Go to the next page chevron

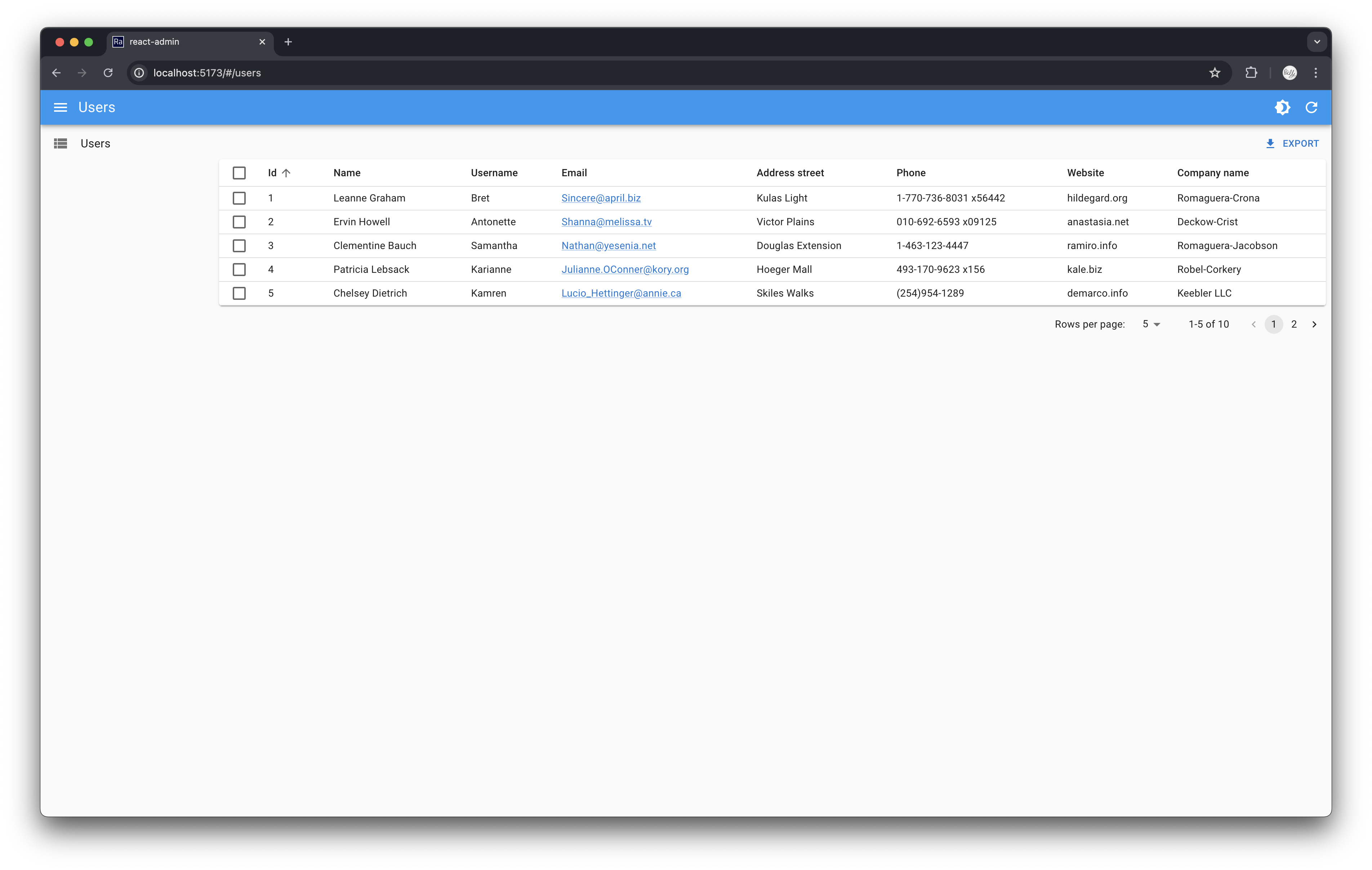[1314, 324]
